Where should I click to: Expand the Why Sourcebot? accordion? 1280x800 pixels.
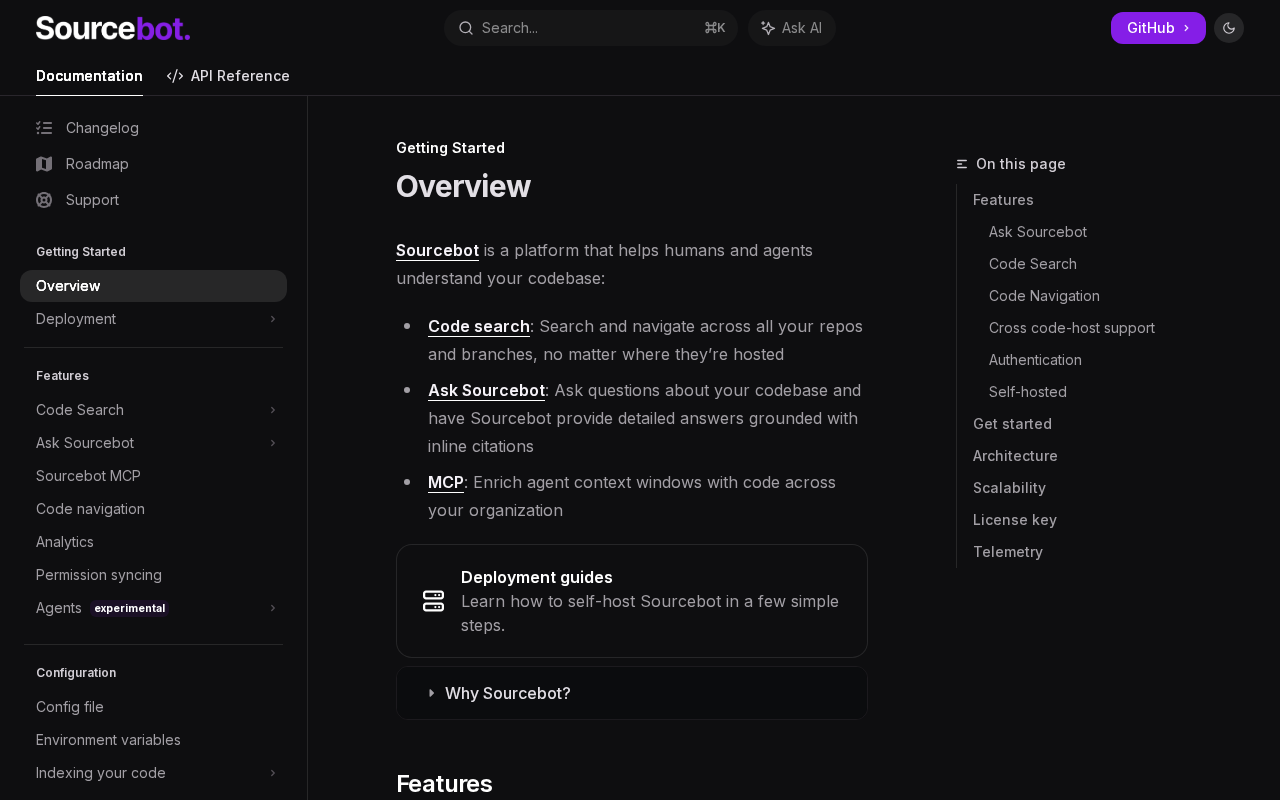tap(507, 693)
